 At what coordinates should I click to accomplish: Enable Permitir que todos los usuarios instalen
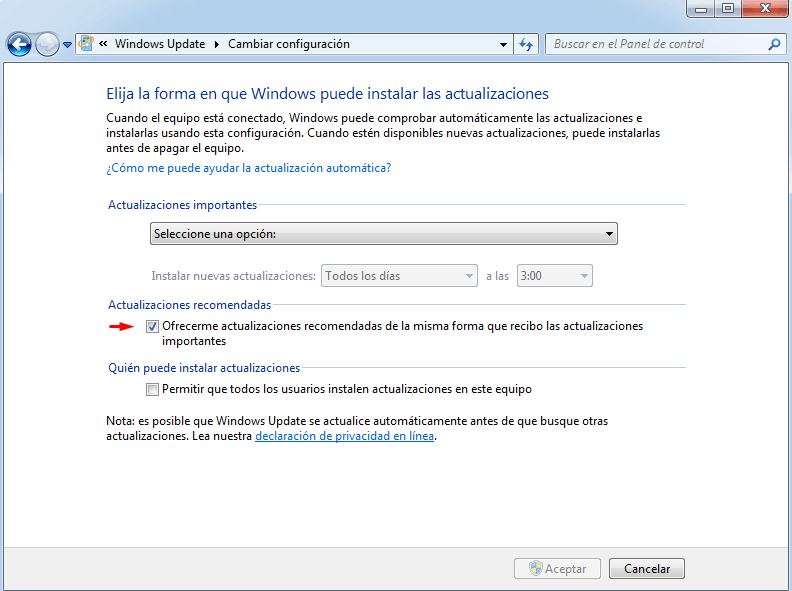152,389
